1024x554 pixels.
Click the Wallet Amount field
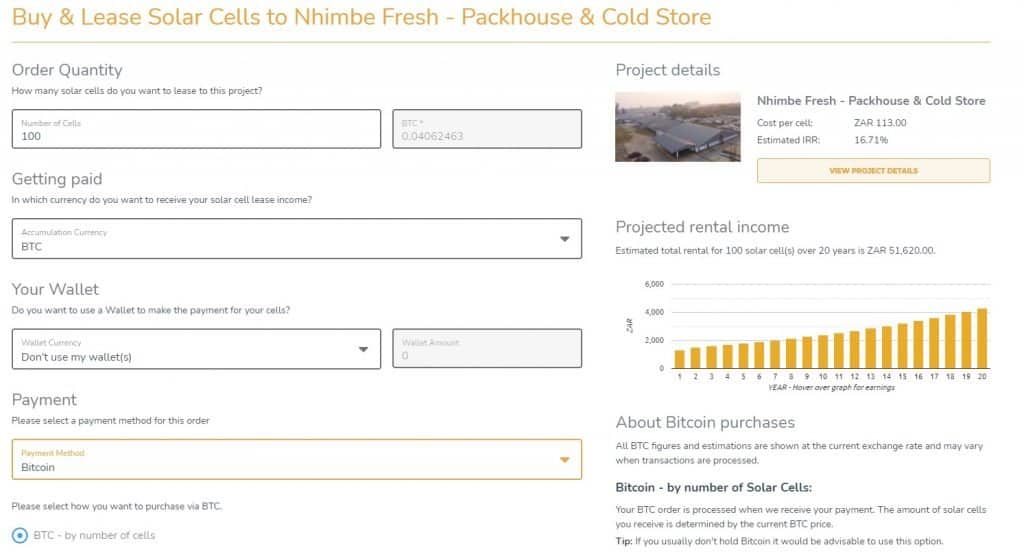point(487,349)
